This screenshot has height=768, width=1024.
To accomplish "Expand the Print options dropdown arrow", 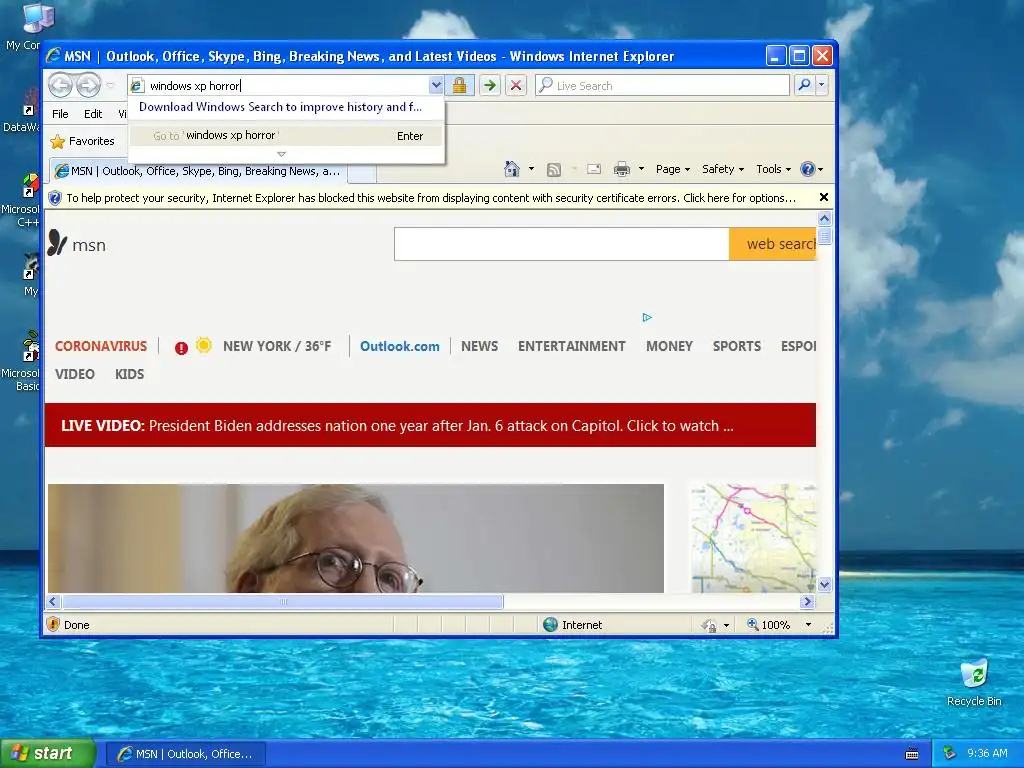I will [641, 169].
